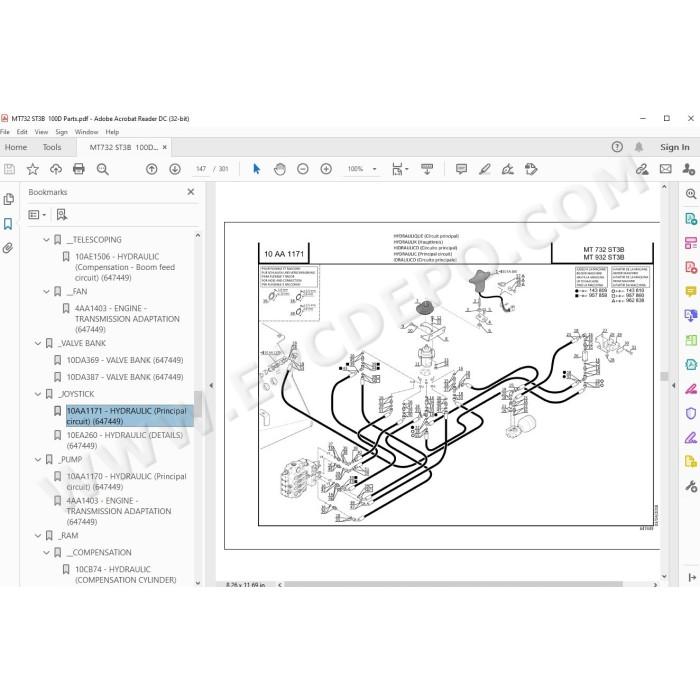700x700 pixels.
Task: Click the page number field showing 147
Action: [201, 169]
